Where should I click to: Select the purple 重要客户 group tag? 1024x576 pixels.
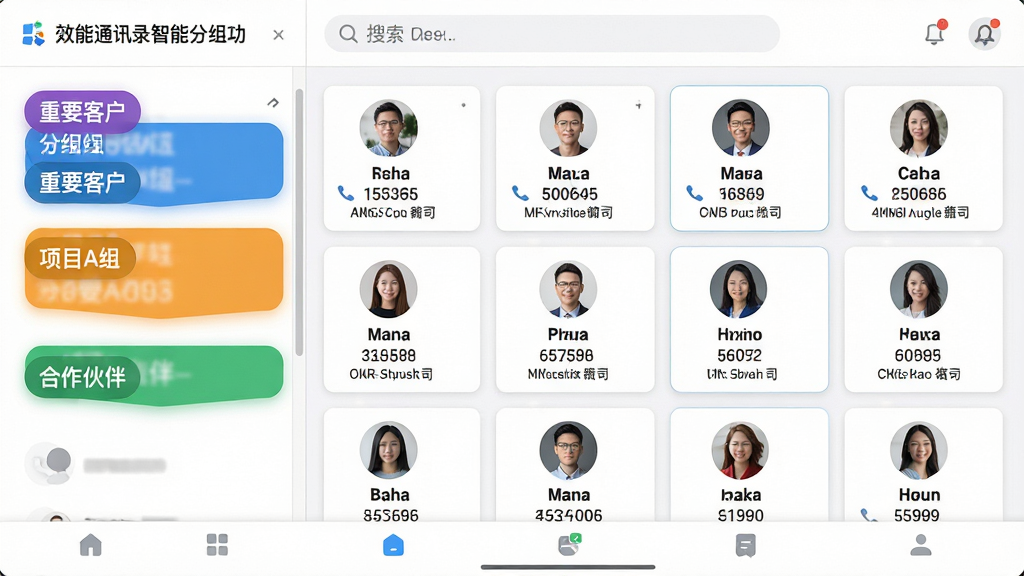[x=82, y=112]
